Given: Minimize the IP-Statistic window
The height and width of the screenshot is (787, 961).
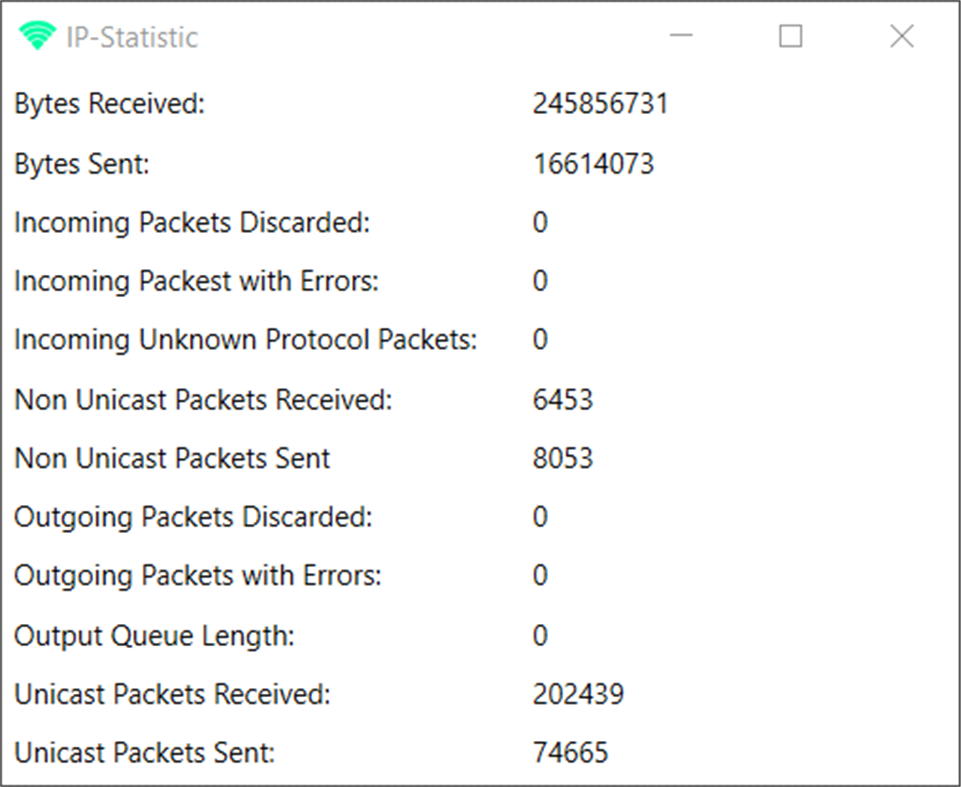Looking at the screenshot, I should tap(682, 37).
